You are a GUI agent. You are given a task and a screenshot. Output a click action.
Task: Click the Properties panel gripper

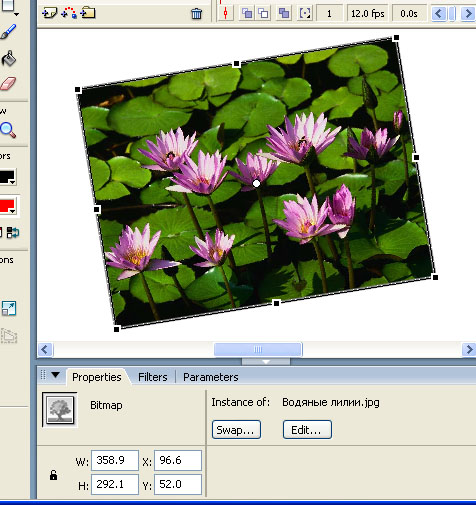point(43,375)
